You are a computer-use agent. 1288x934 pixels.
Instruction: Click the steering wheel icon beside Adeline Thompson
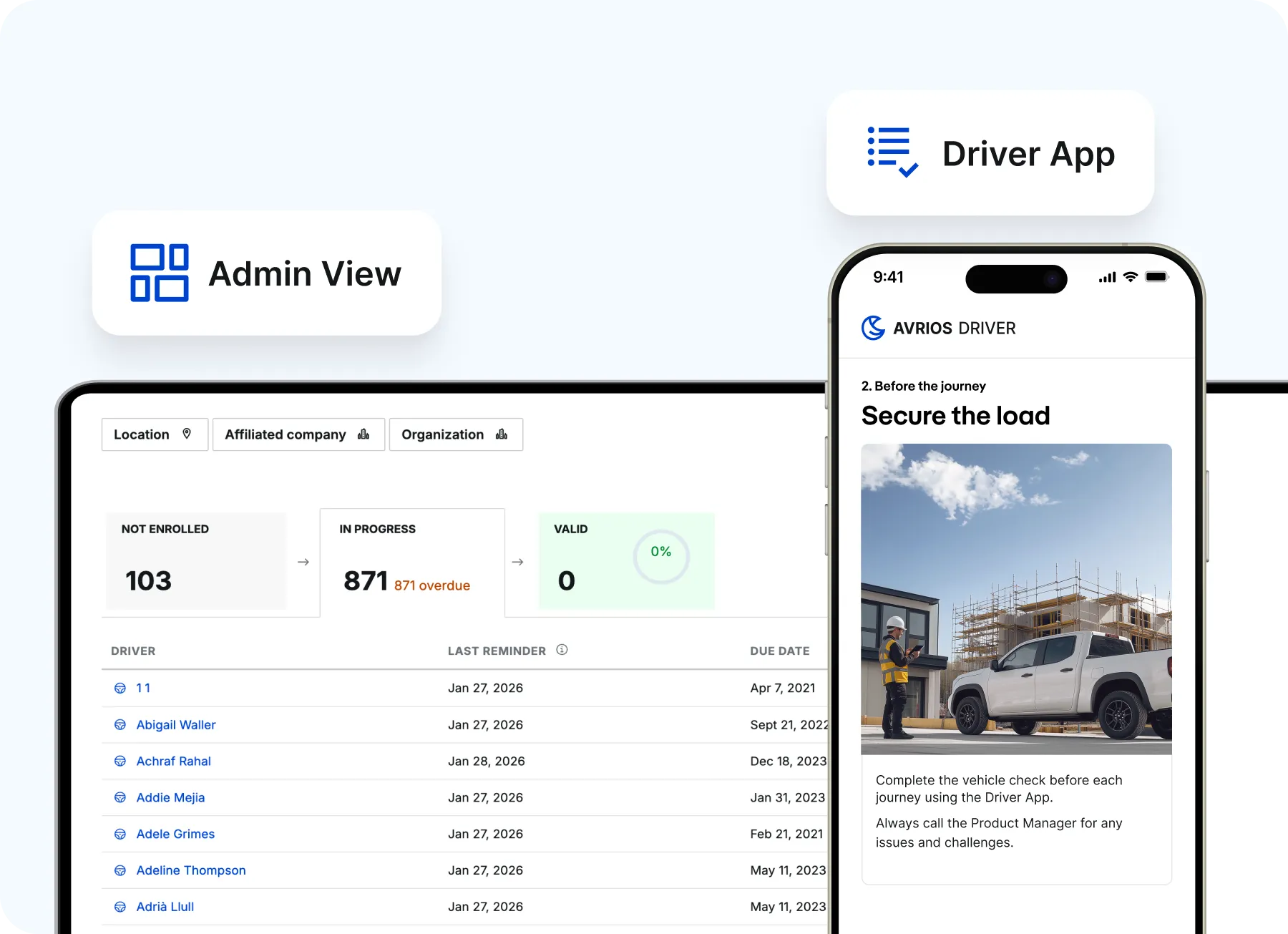click(120, 871)
